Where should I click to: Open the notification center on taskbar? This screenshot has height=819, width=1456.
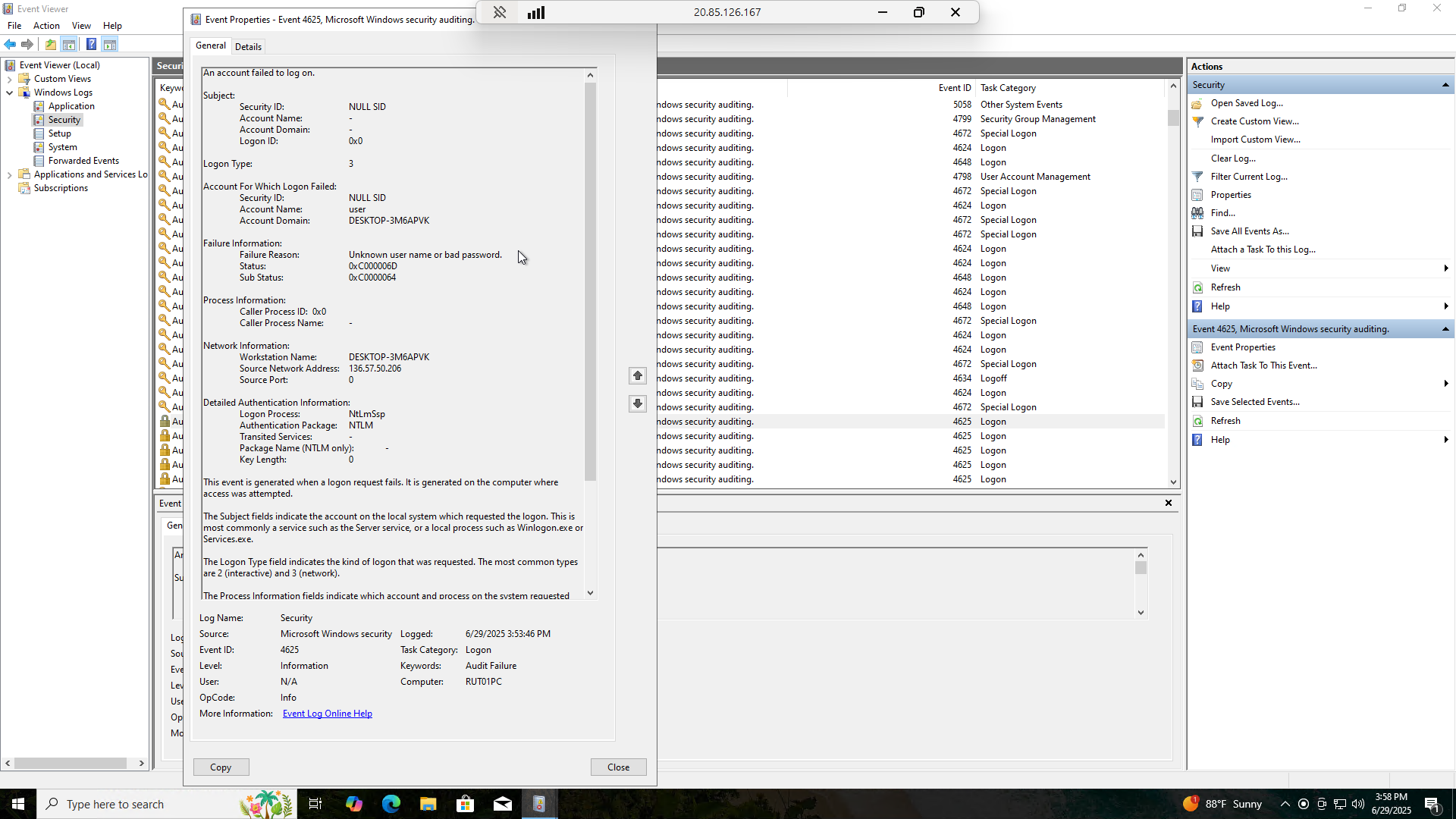click(1432, 804)
